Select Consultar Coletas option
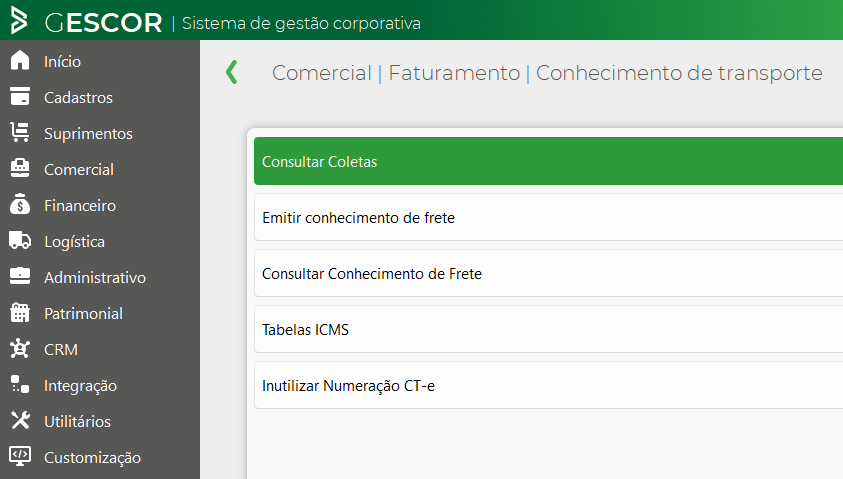843x479 pixels. (548, 161)
